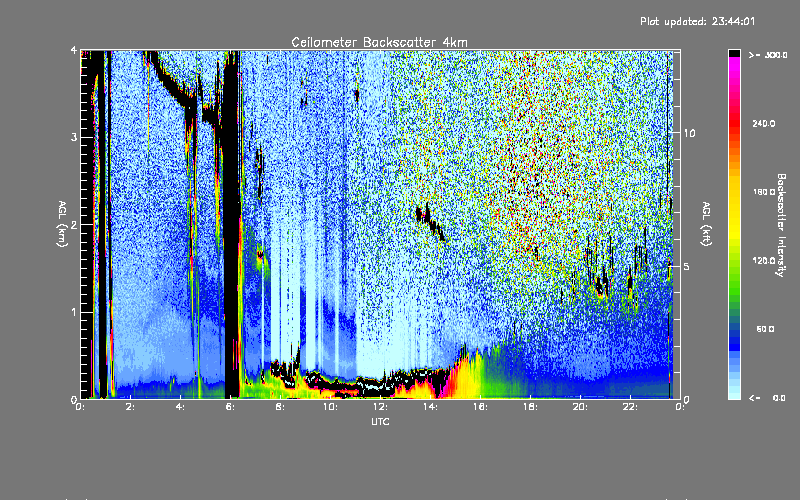The image size is (800, 500).
Task: Select the "UTC" x-axis label
Action: (x=380, y=421)
